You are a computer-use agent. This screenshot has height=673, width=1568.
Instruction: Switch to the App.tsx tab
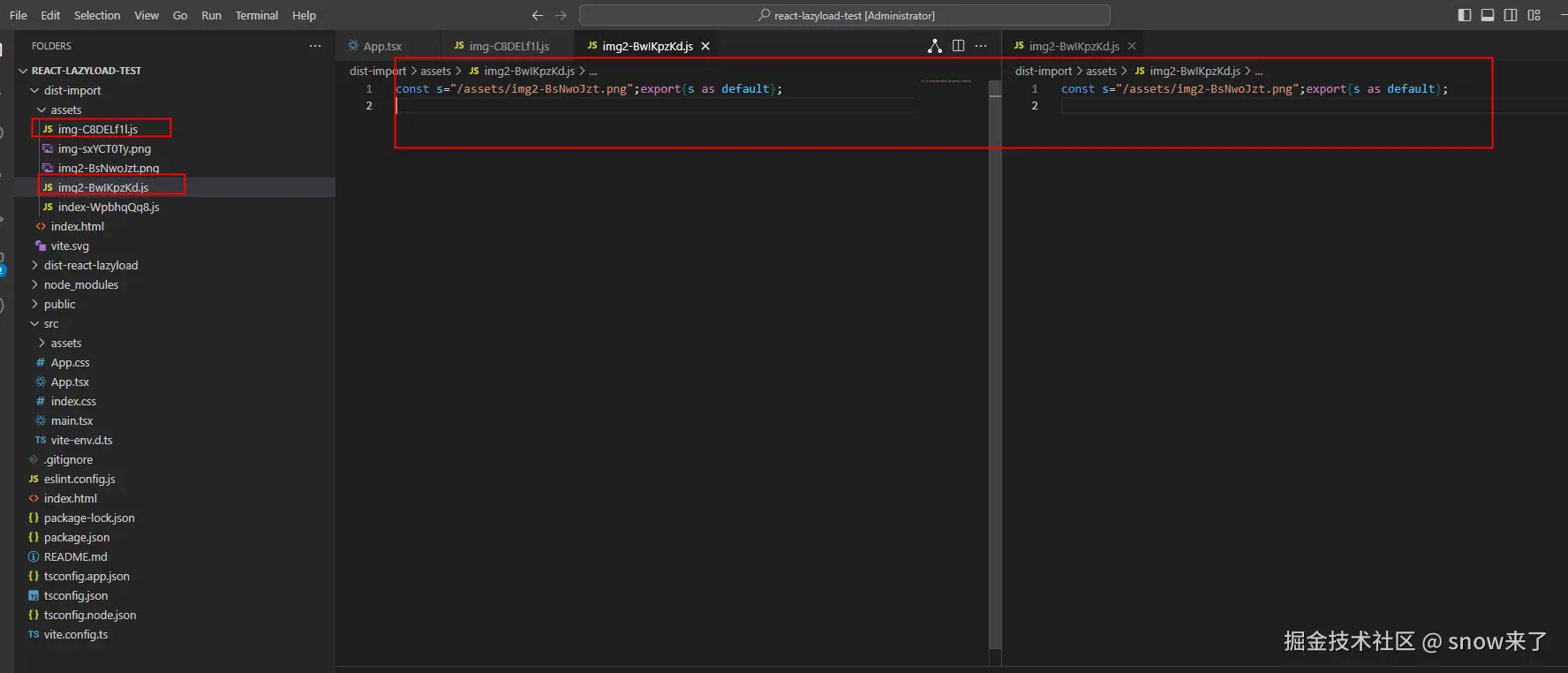point(381,46)
